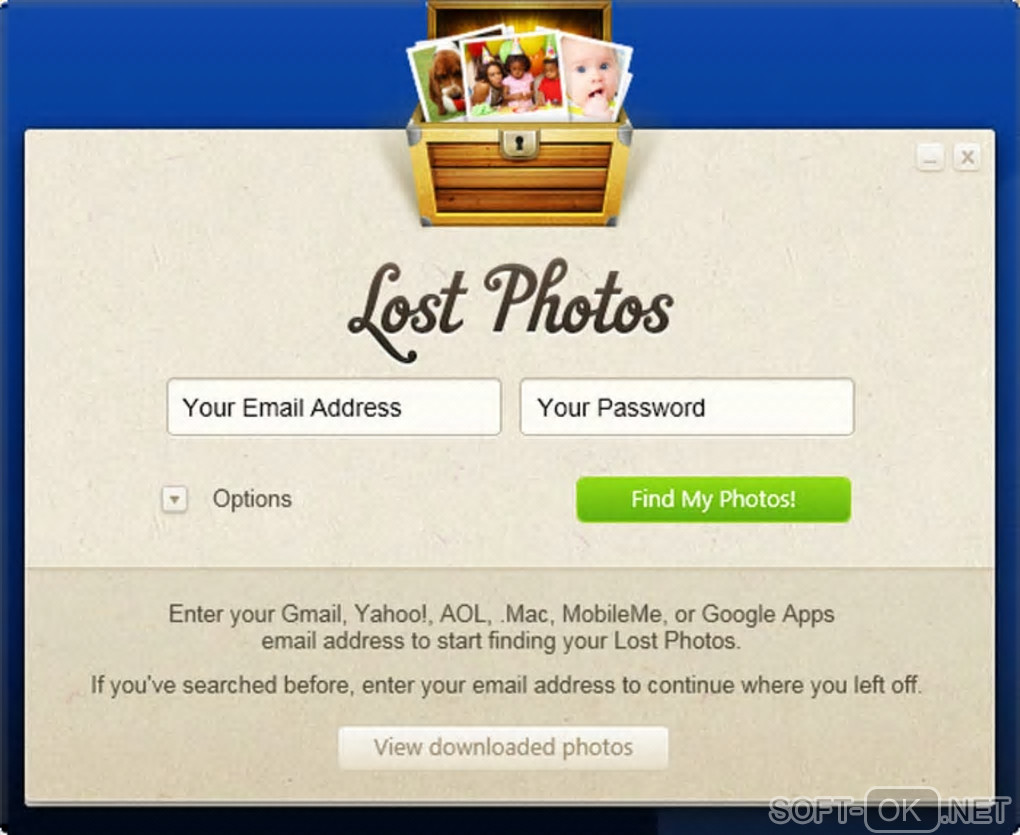The height and width of the screenshot is (835, 1020).
Task: Click the keyhole lock on the chest
Action: (518, 142)
